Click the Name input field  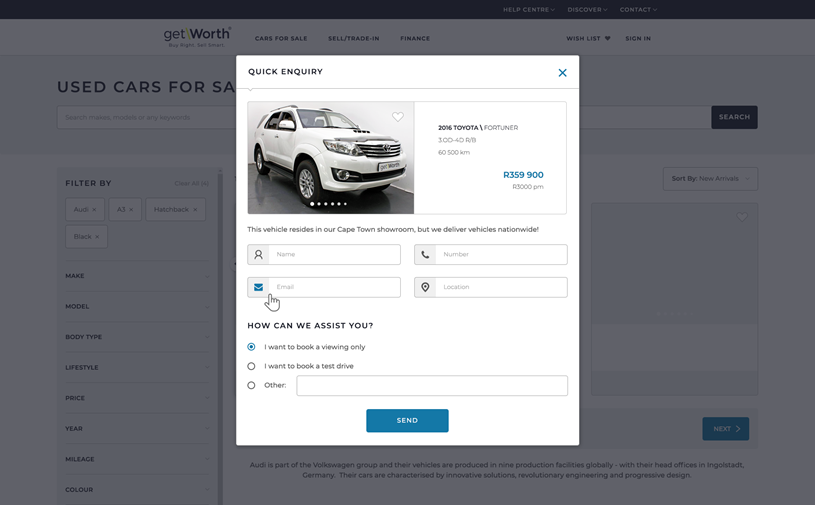point(324,255)
